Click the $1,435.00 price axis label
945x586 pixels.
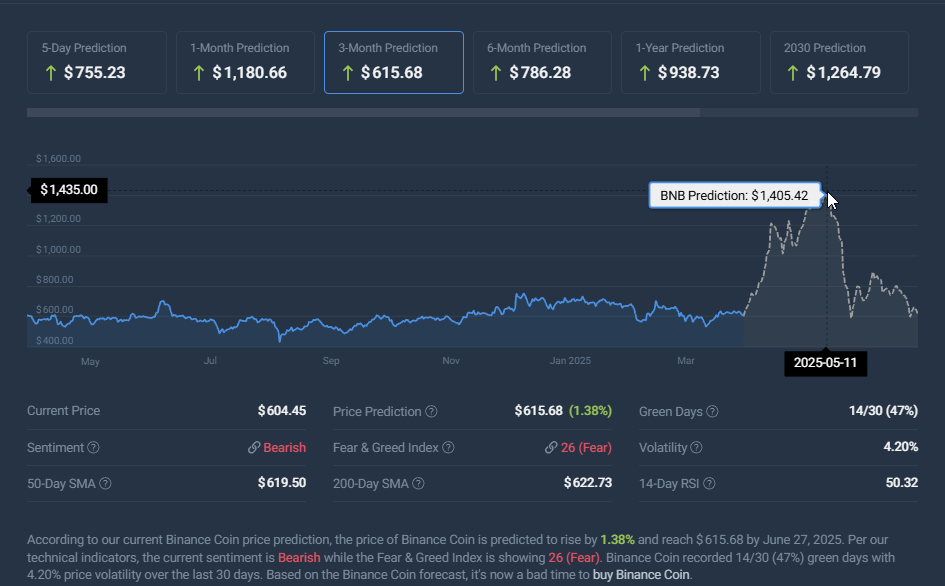tap(69, 190)
